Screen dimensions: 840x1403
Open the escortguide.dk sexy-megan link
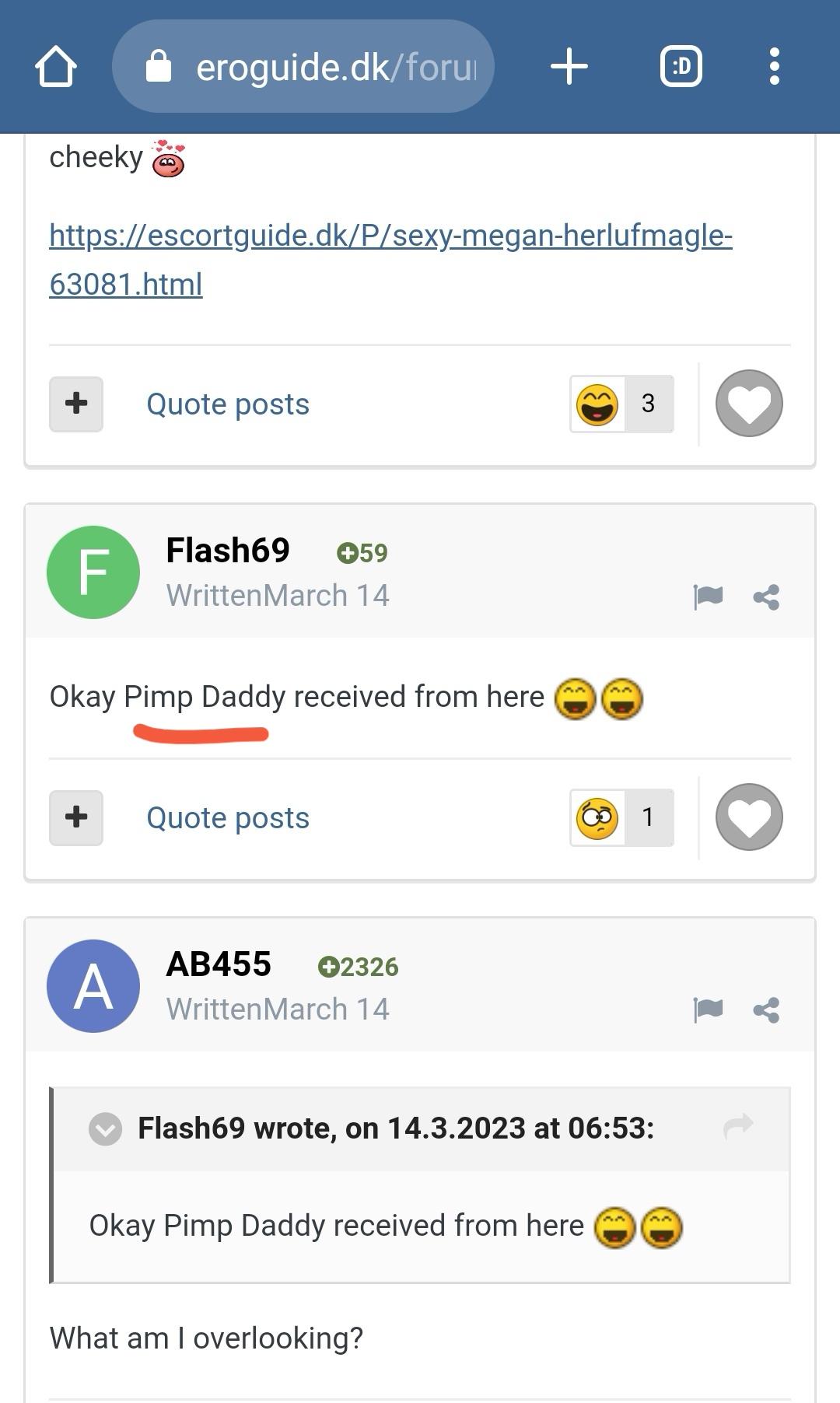390,259
